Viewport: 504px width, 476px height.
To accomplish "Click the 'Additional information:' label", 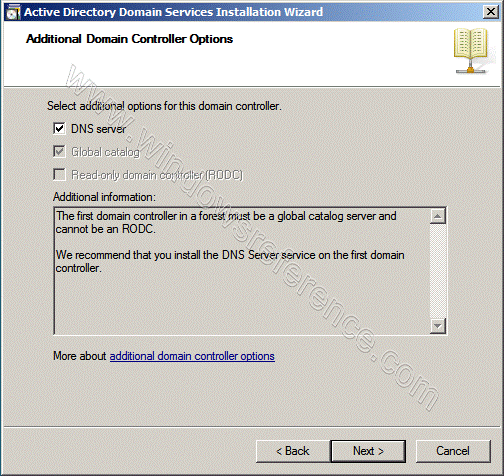I will pyautogui.click(x=104, y=197).
